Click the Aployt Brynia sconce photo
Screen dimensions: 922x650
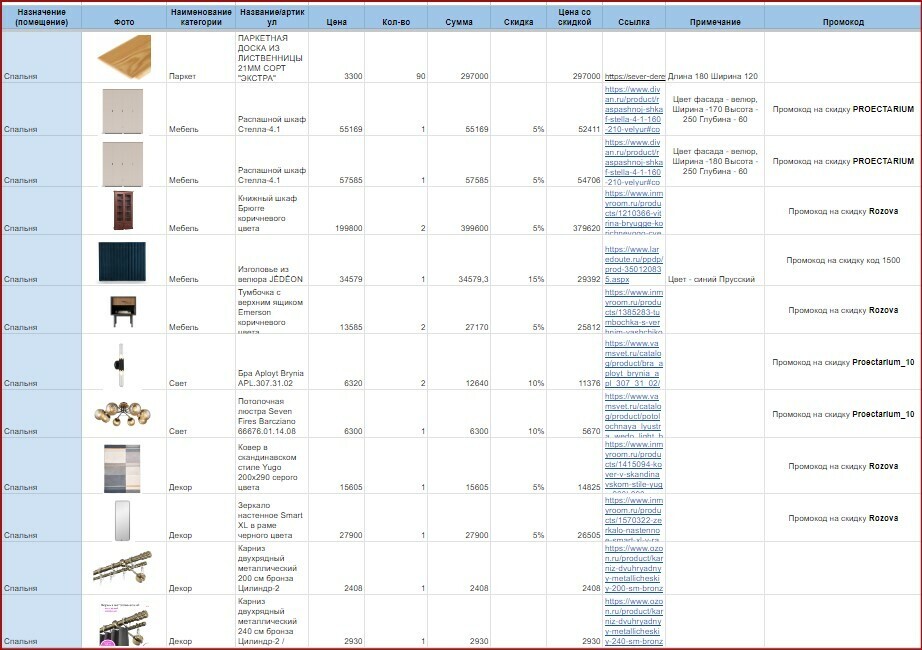(x=121, y=365)
